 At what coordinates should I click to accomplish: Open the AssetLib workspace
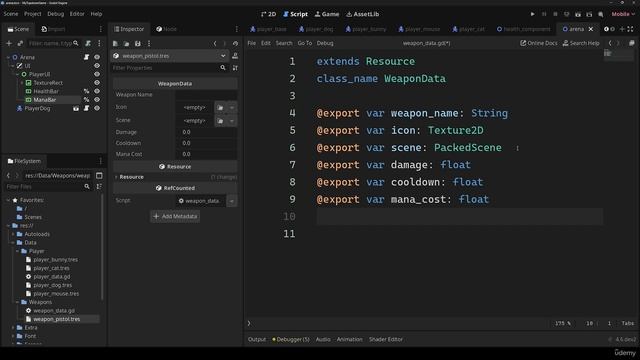point(362,14)
